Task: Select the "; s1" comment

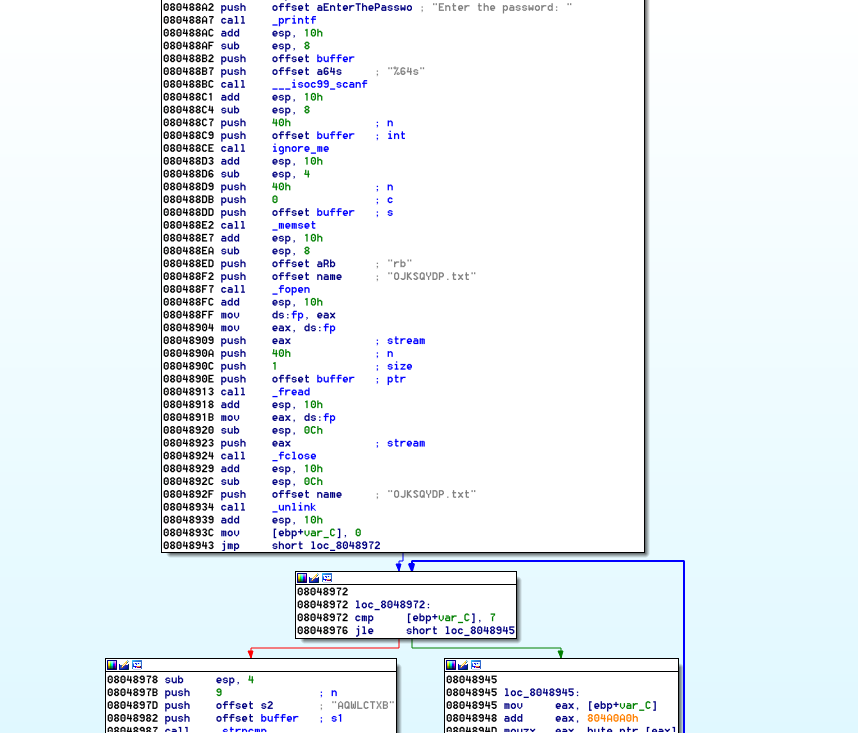Action: pyautogui.click(x=331, y=718)
